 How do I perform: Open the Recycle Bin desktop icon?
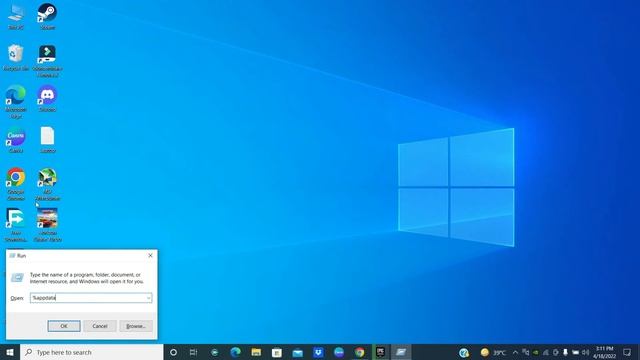point(16,58)
